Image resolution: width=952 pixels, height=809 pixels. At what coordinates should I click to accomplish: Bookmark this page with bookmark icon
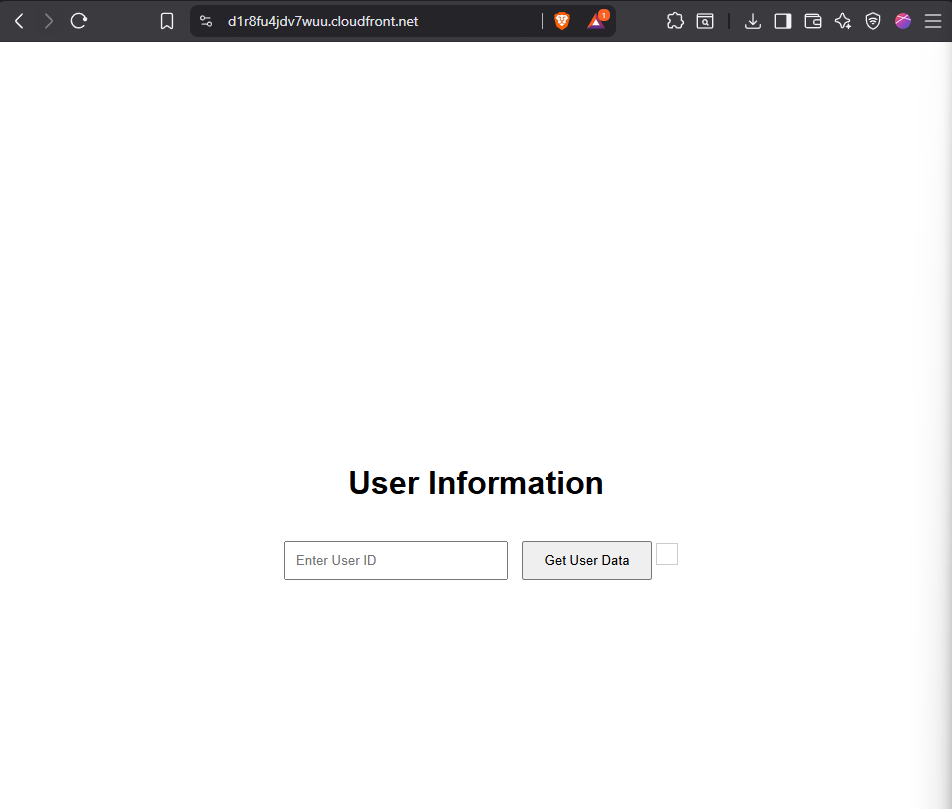coord(167,21)
